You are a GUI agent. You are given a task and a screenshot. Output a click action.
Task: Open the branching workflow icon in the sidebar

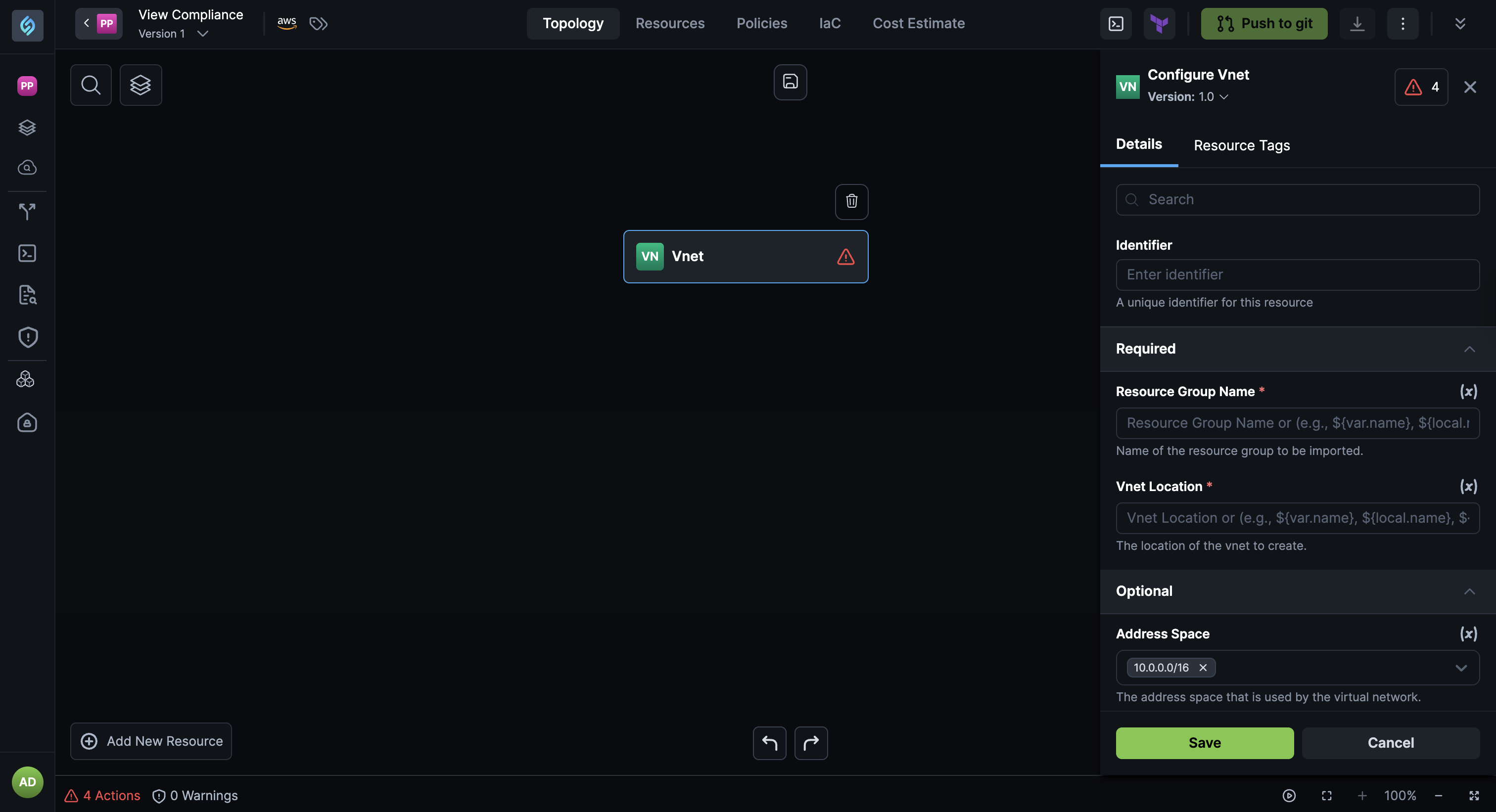coord(27,211)
